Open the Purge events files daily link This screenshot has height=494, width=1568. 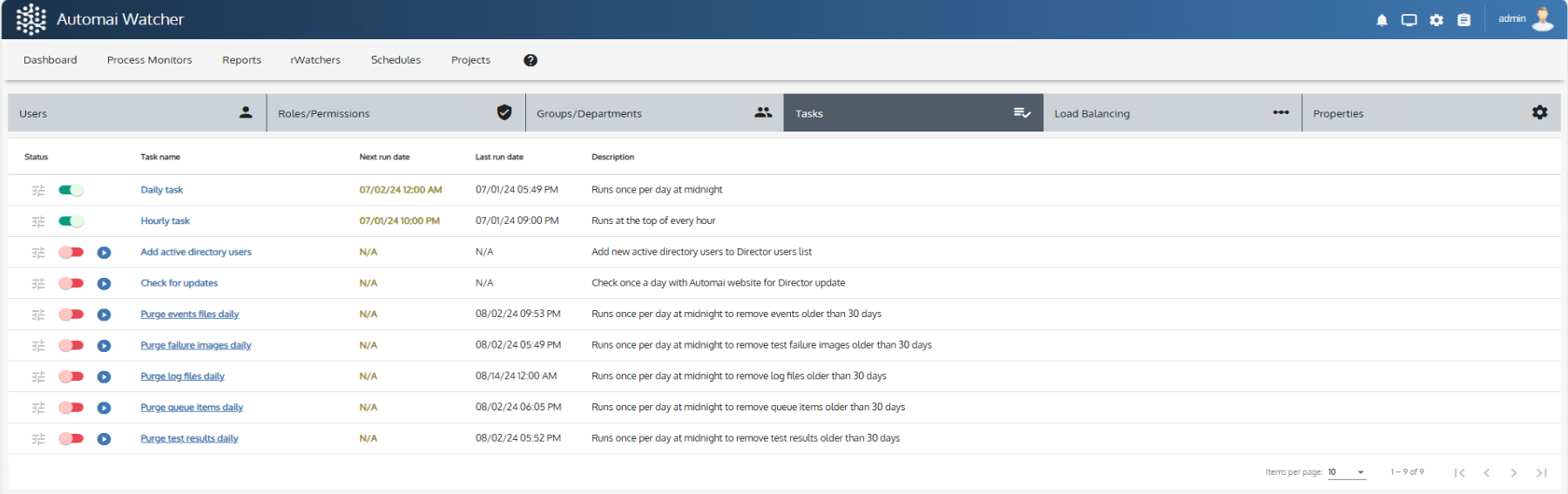pyautogui.click(x=190, y=315)
